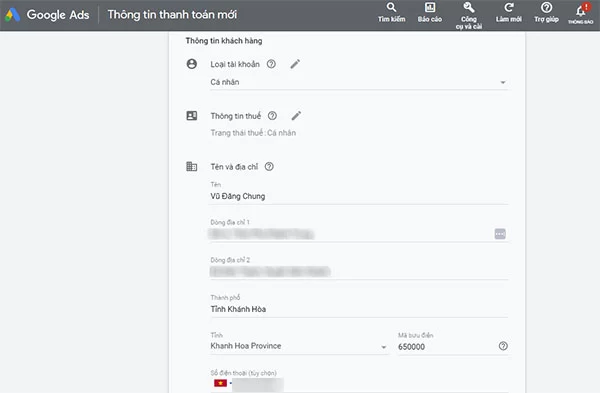Click autofill icon in Dòng địa chỉ 1
Viewport: 600px width, 393px height.
(x=500, y=233)
